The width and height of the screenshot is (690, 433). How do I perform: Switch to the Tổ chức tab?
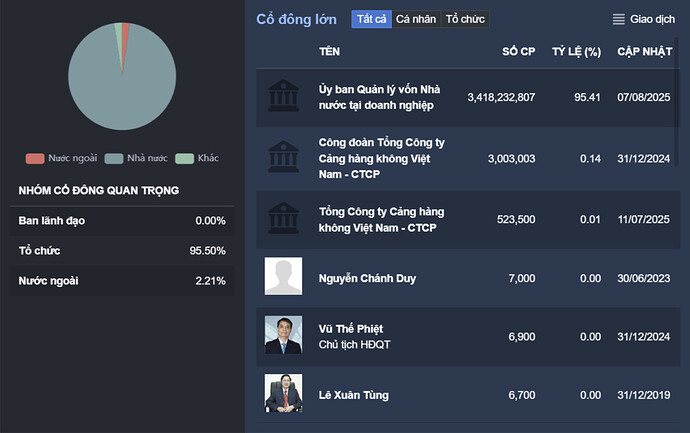(465, 19)
